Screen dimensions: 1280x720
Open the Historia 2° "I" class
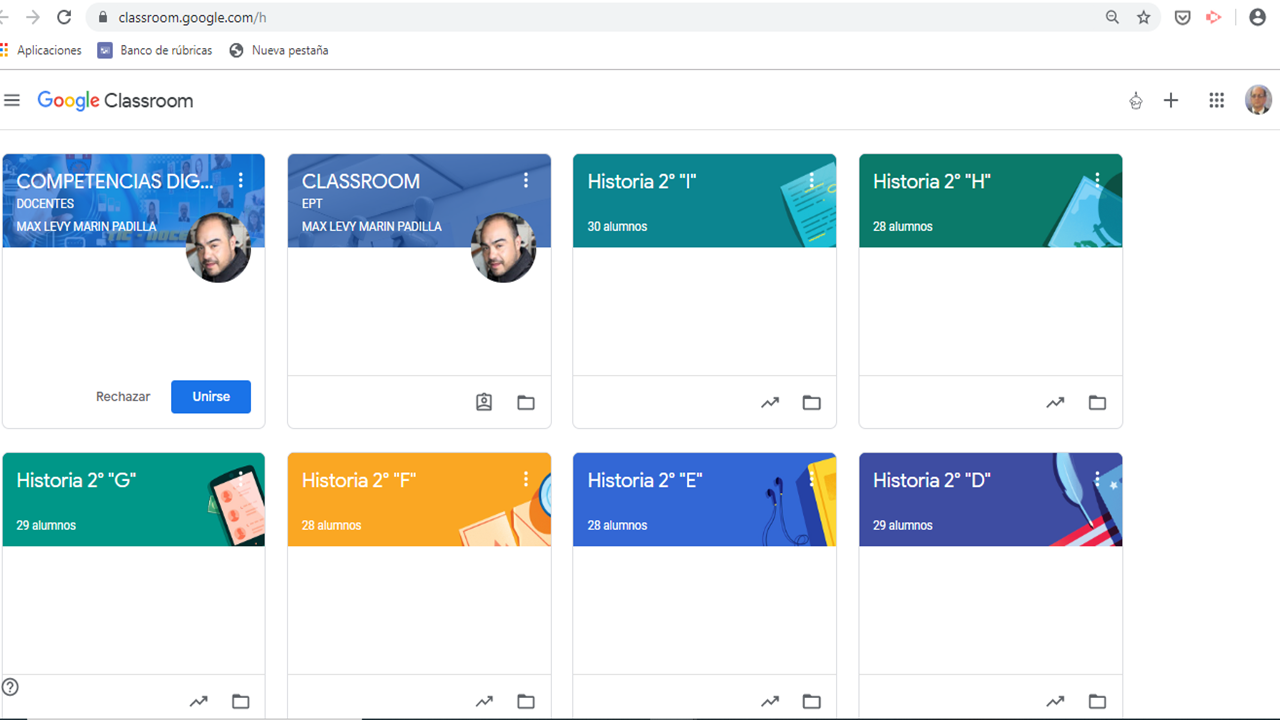(x=642, y=182)
